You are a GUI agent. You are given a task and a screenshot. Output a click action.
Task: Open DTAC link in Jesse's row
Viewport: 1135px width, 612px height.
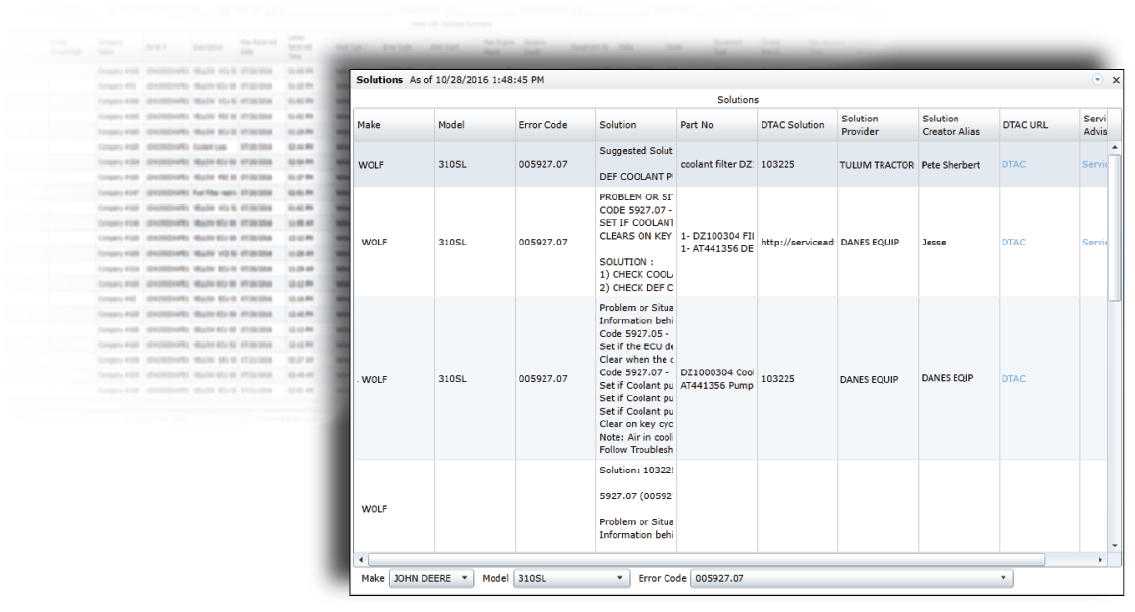1013,242
